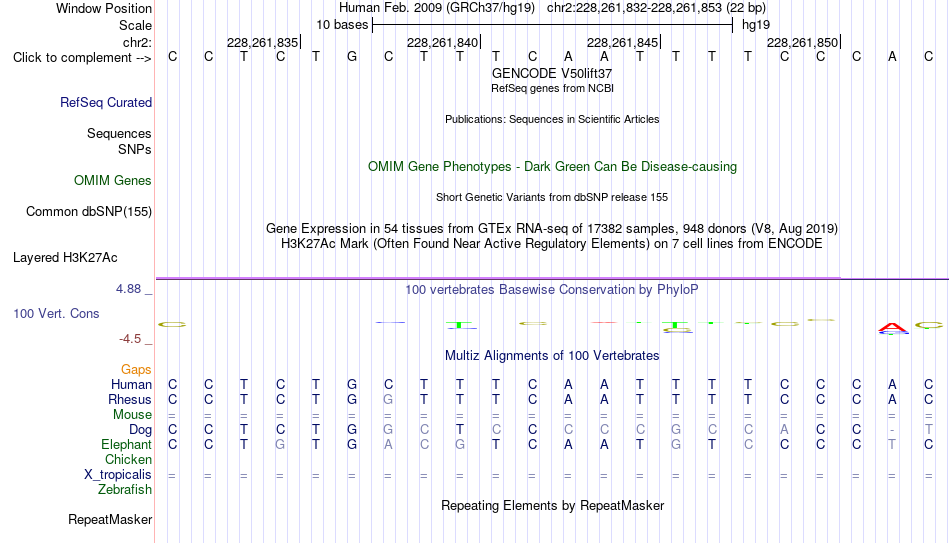Image resolution: width=950 pixels, height=543 pixels.
Task: Open the Layered H3K27Ac track label
Action: (x=65, y=258)
